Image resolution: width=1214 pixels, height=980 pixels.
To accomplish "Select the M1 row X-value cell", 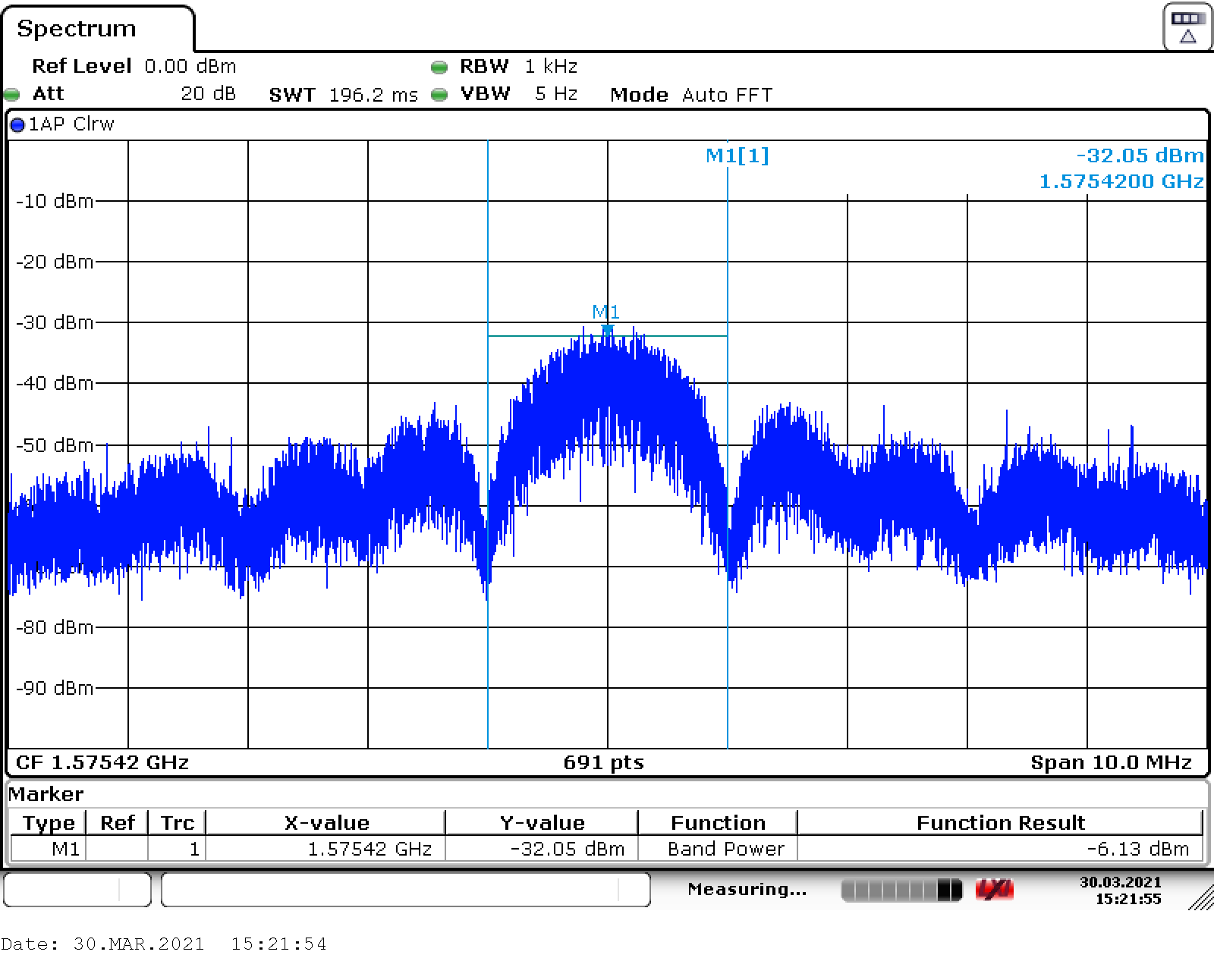I will click(x=326, y=849).
